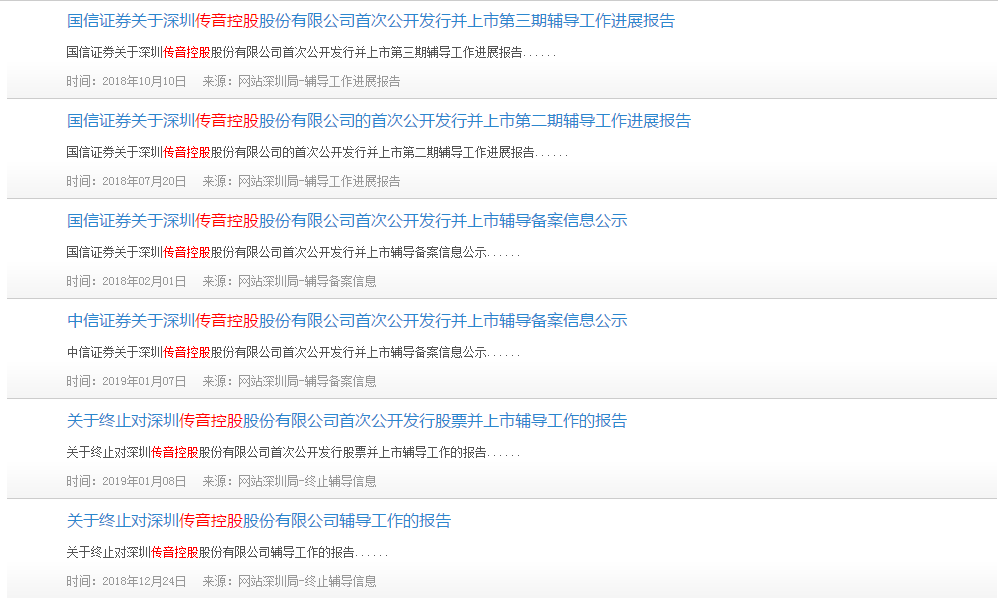Click summary of 终止...发行股票并上市辅导工作的报告

pyautogui.click(x=293, y=452)
